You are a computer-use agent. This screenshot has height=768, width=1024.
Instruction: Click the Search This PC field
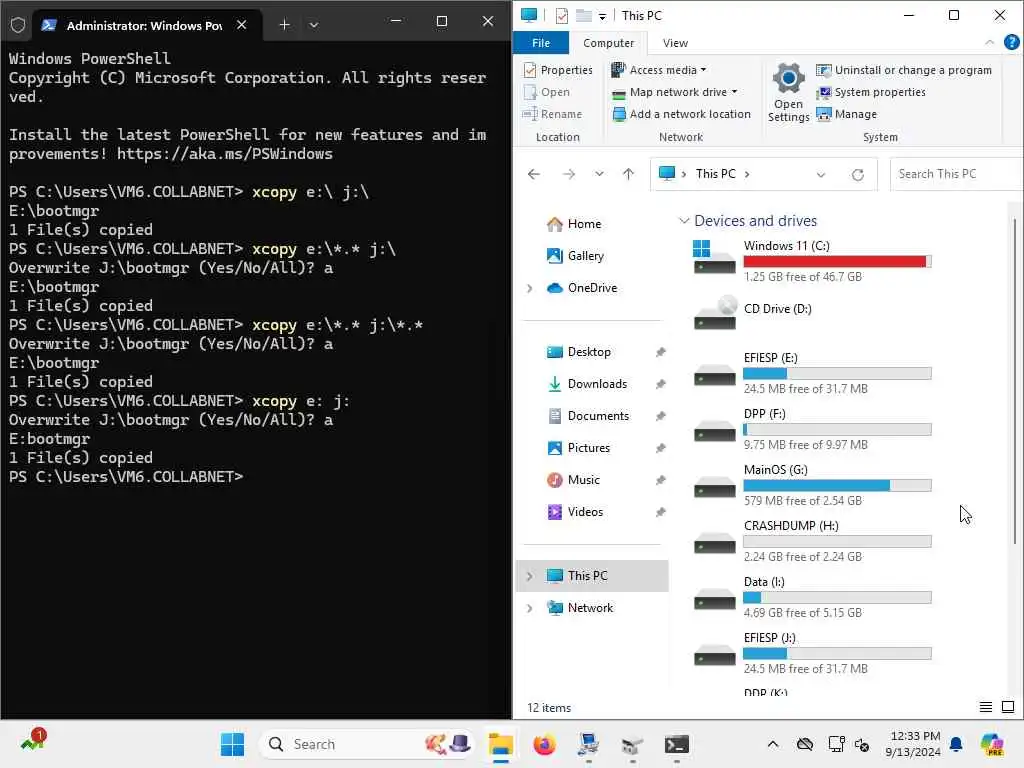point(956,174)
